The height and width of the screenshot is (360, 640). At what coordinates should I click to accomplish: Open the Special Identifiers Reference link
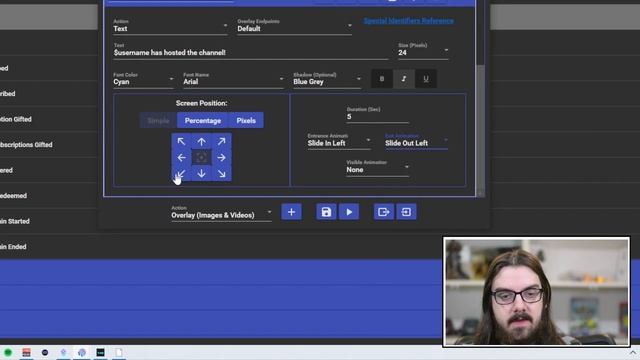coord(409,21)
